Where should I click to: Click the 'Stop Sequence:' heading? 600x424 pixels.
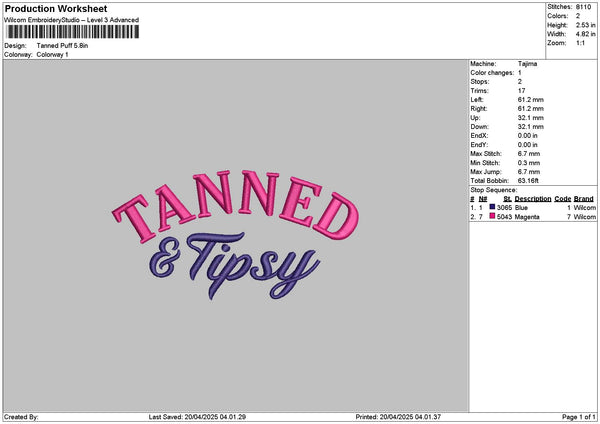pyautogui.click(x=494, y=190)
